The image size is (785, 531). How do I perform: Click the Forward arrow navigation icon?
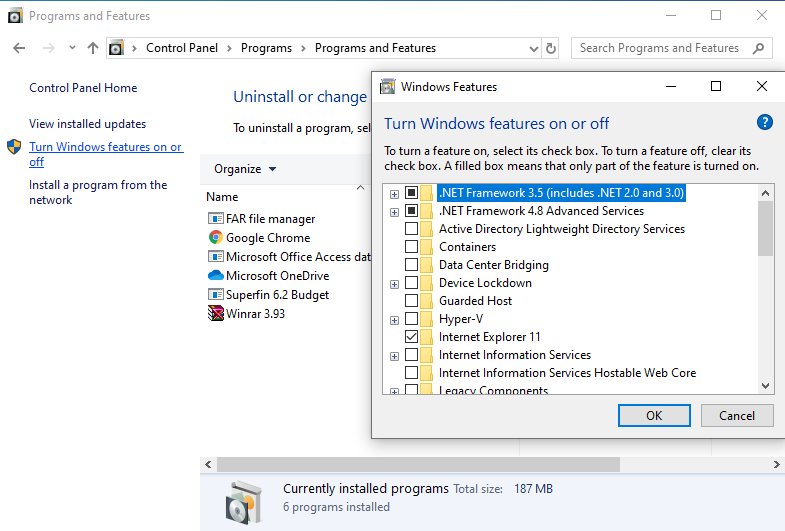tap(49, 48)
